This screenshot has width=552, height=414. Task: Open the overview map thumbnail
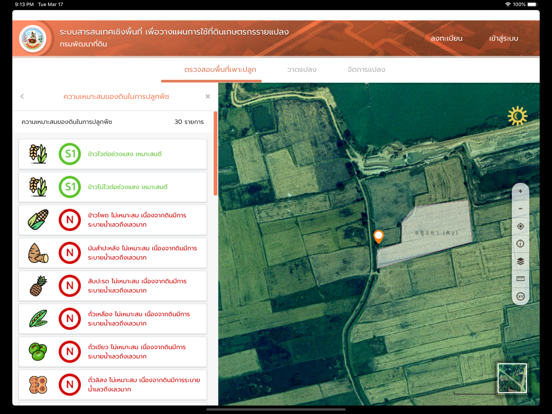512,378
